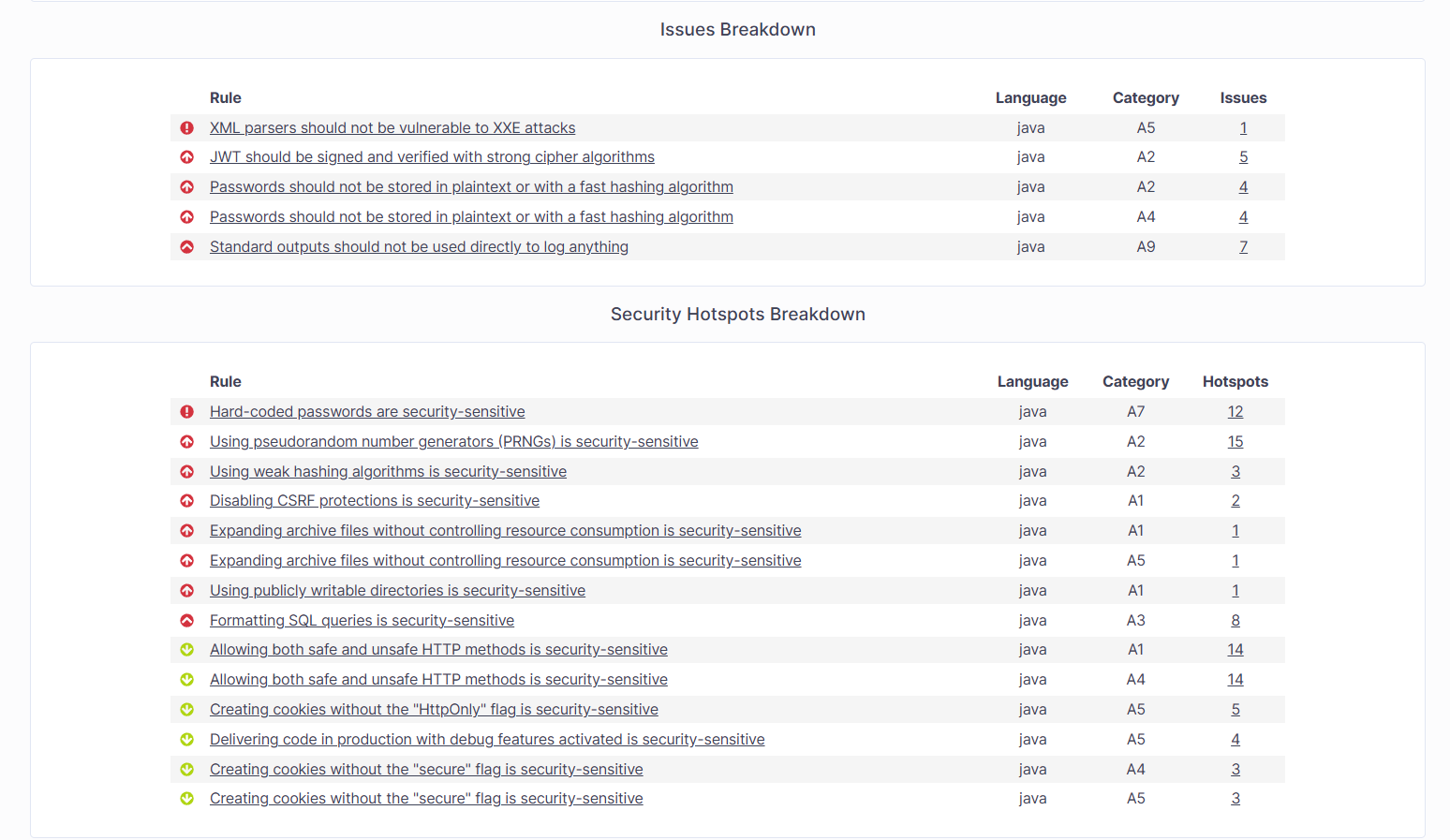
Task: View the 15 hotspots for PRNGs rule
Action: point(1235,442)
